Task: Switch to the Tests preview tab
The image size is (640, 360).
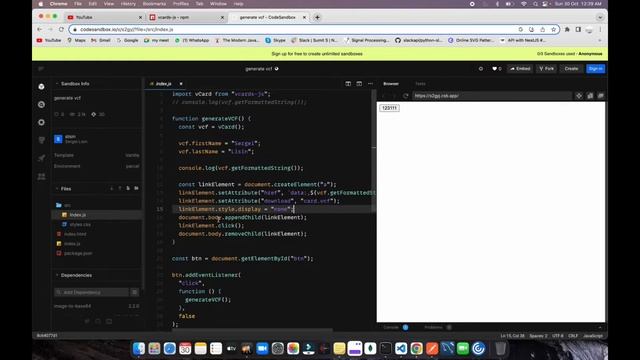Action: (x=420, y=84)
